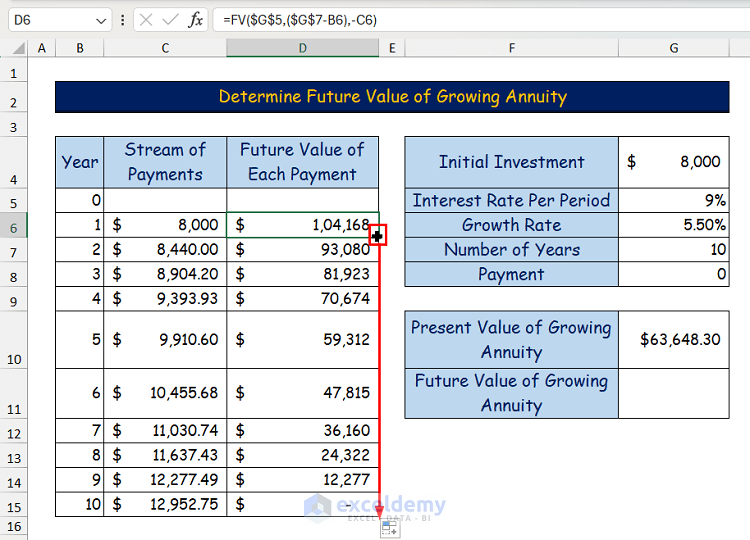The height and width of the screenshot is (540, 750).
Task: Click the Payment label cell
Action: [x=512, y=274]
